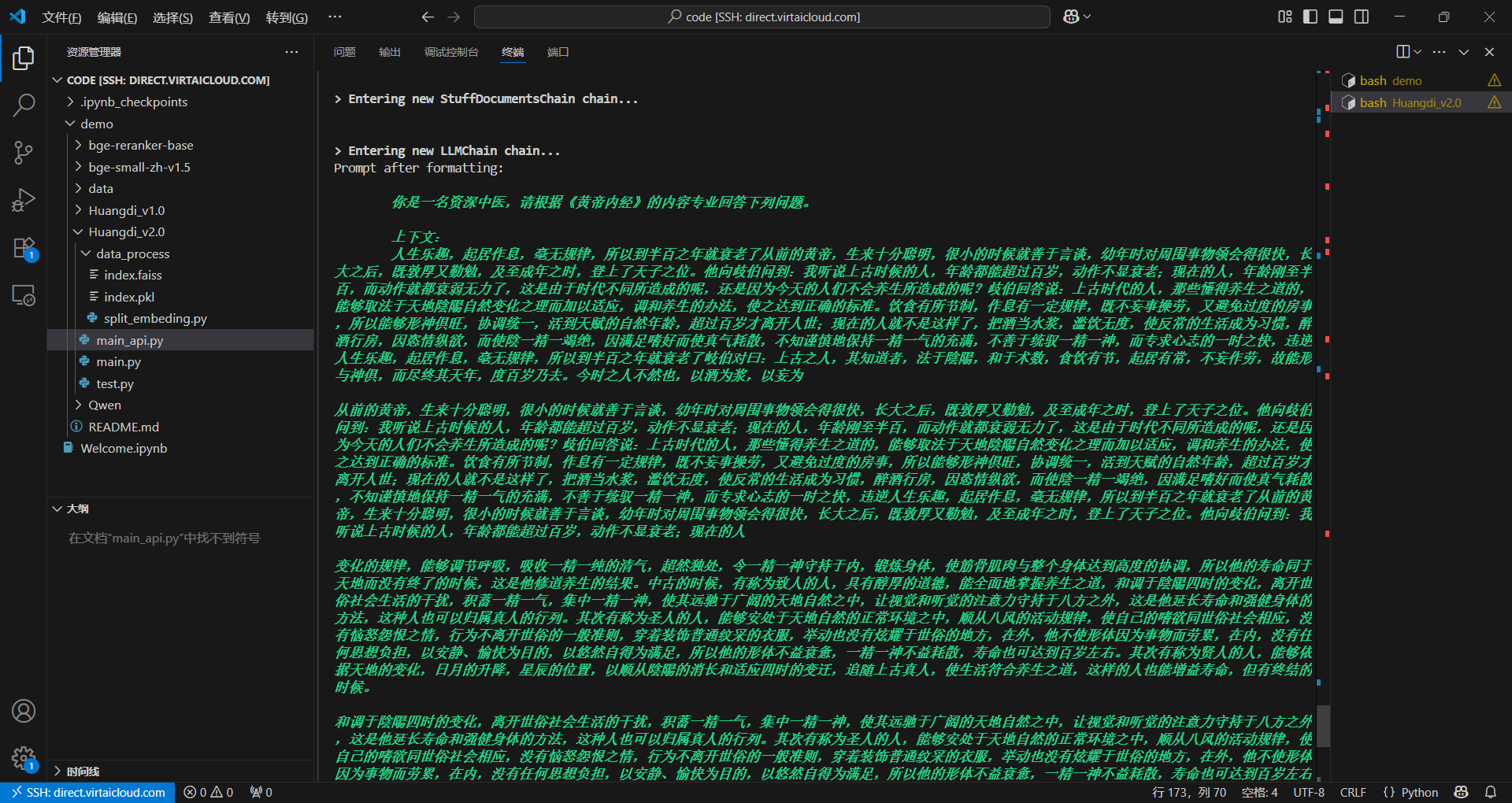Open the Explorer view in activity bar
1512x803 pixels.
[24, 57]
